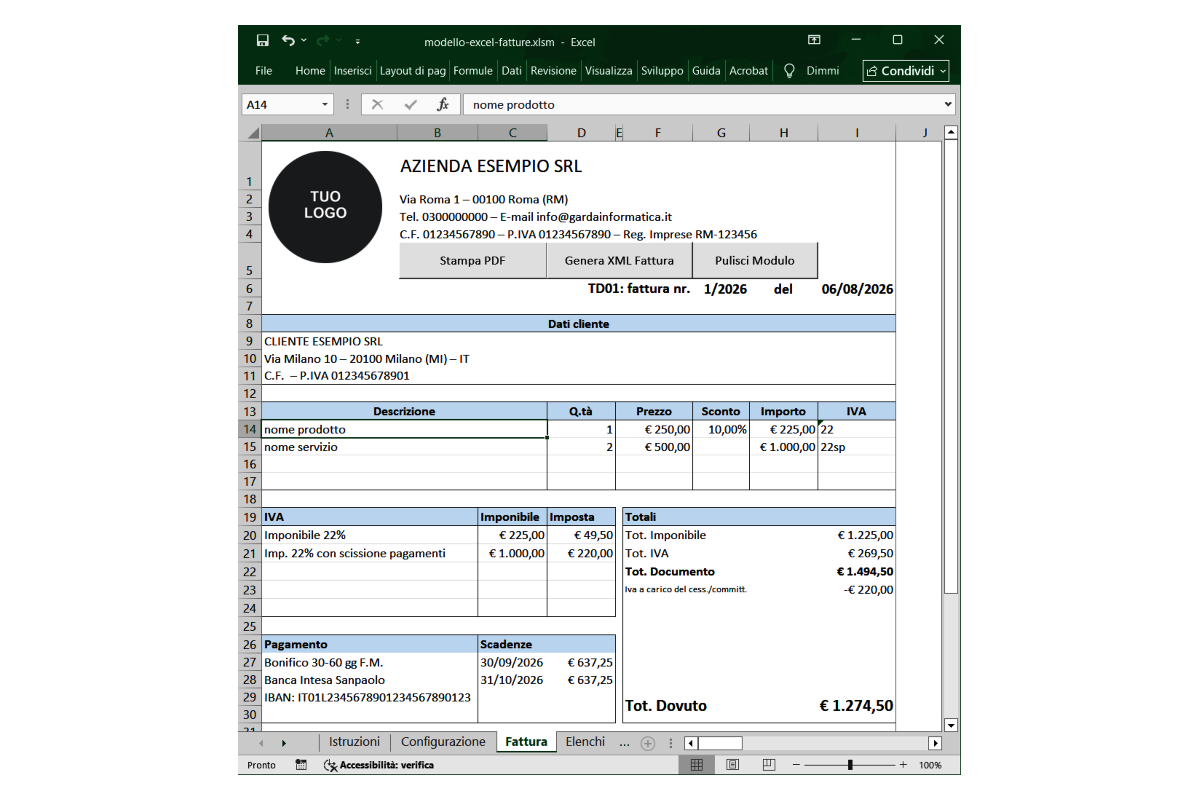Click the Genera XML Fattura button
Viewport: 1200px width, 800px height.
(x=619, y=260)
